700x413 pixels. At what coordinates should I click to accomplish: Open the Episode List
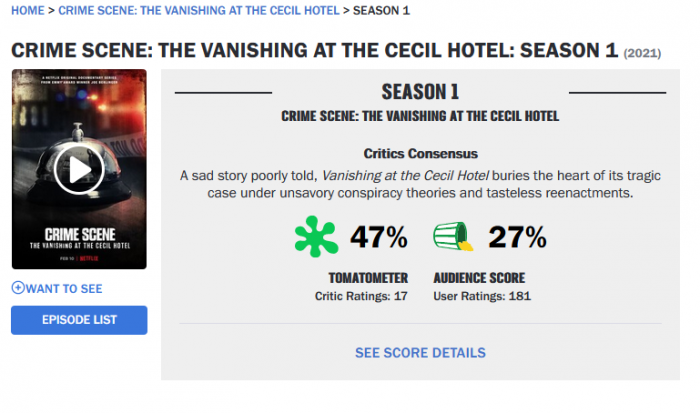click(x=79, y=320)
